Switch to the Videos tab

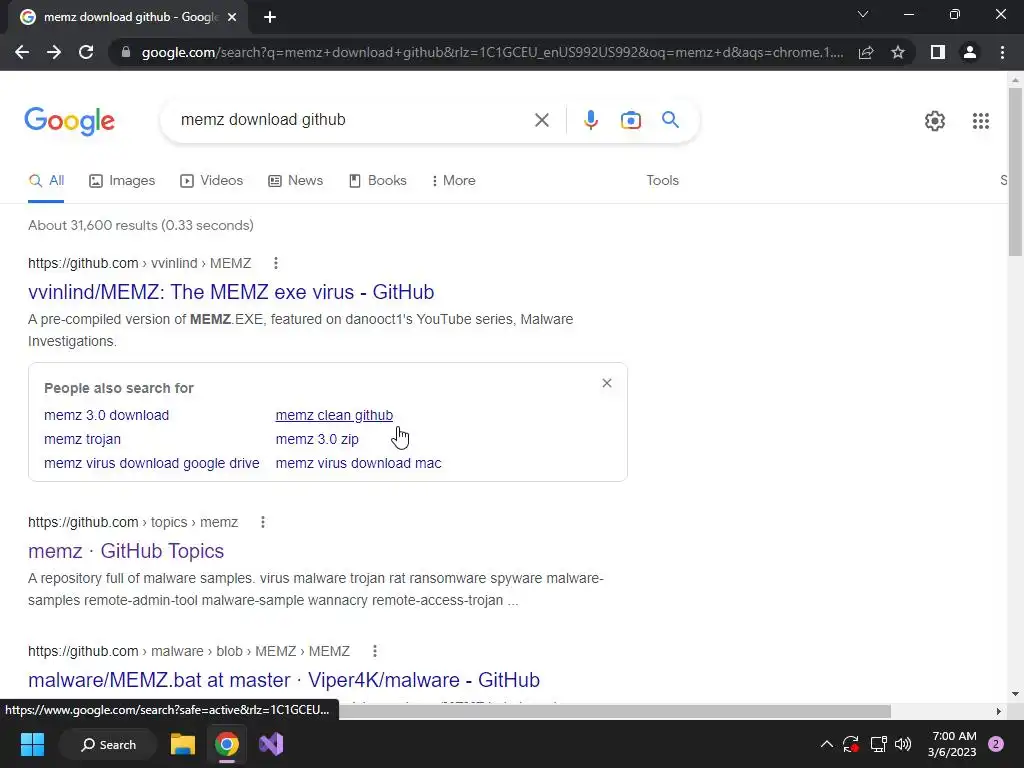point(212,181)
